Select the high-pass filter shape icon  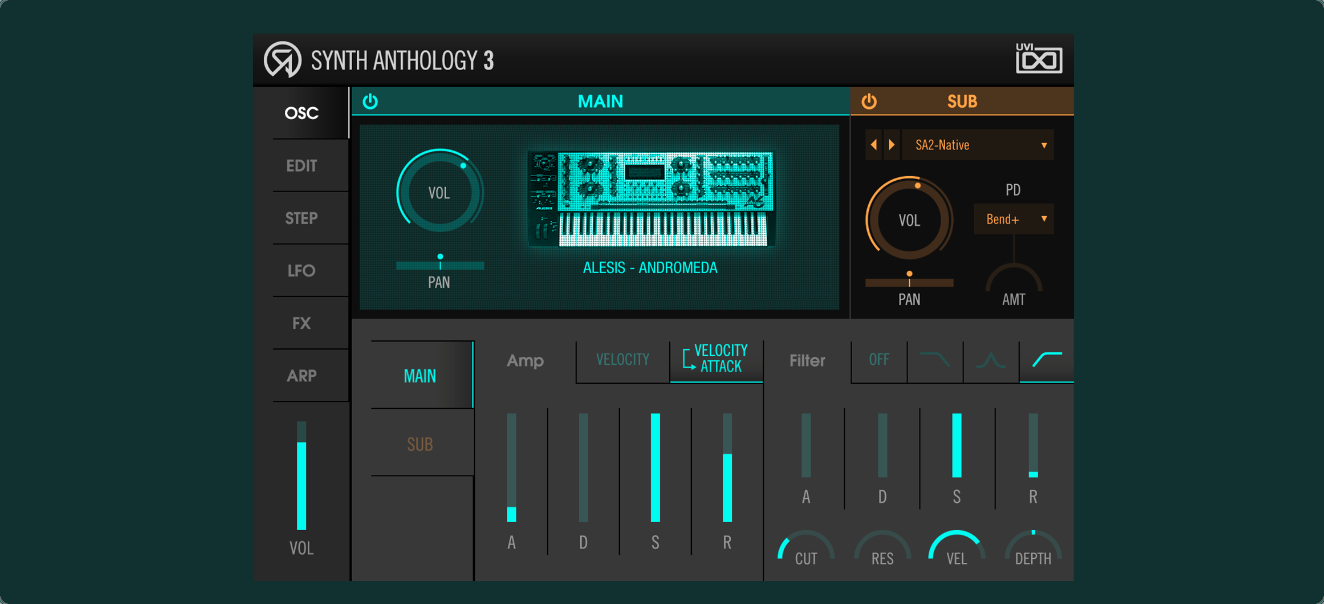pos(1047,360)
